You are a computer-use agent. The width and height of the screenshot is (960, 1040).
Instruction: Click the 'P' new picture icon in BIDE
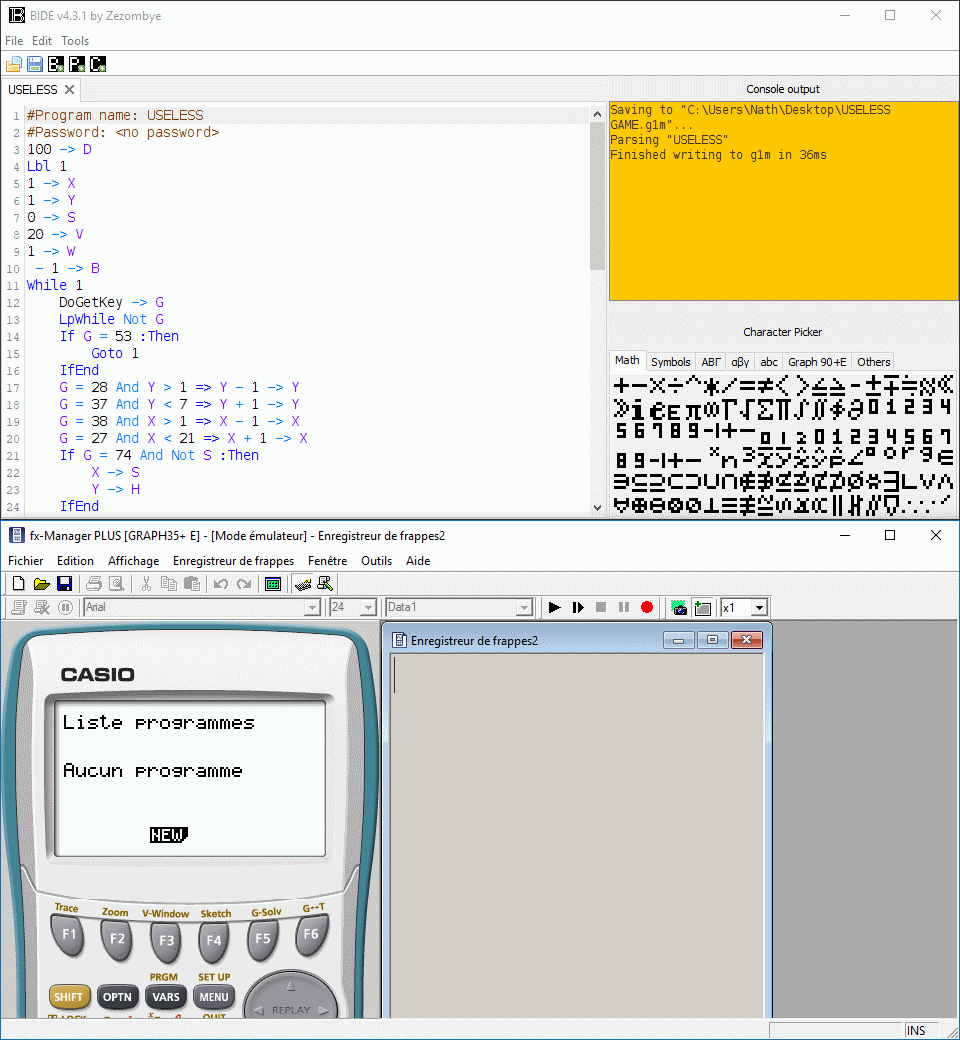click(x=78, y=64)
